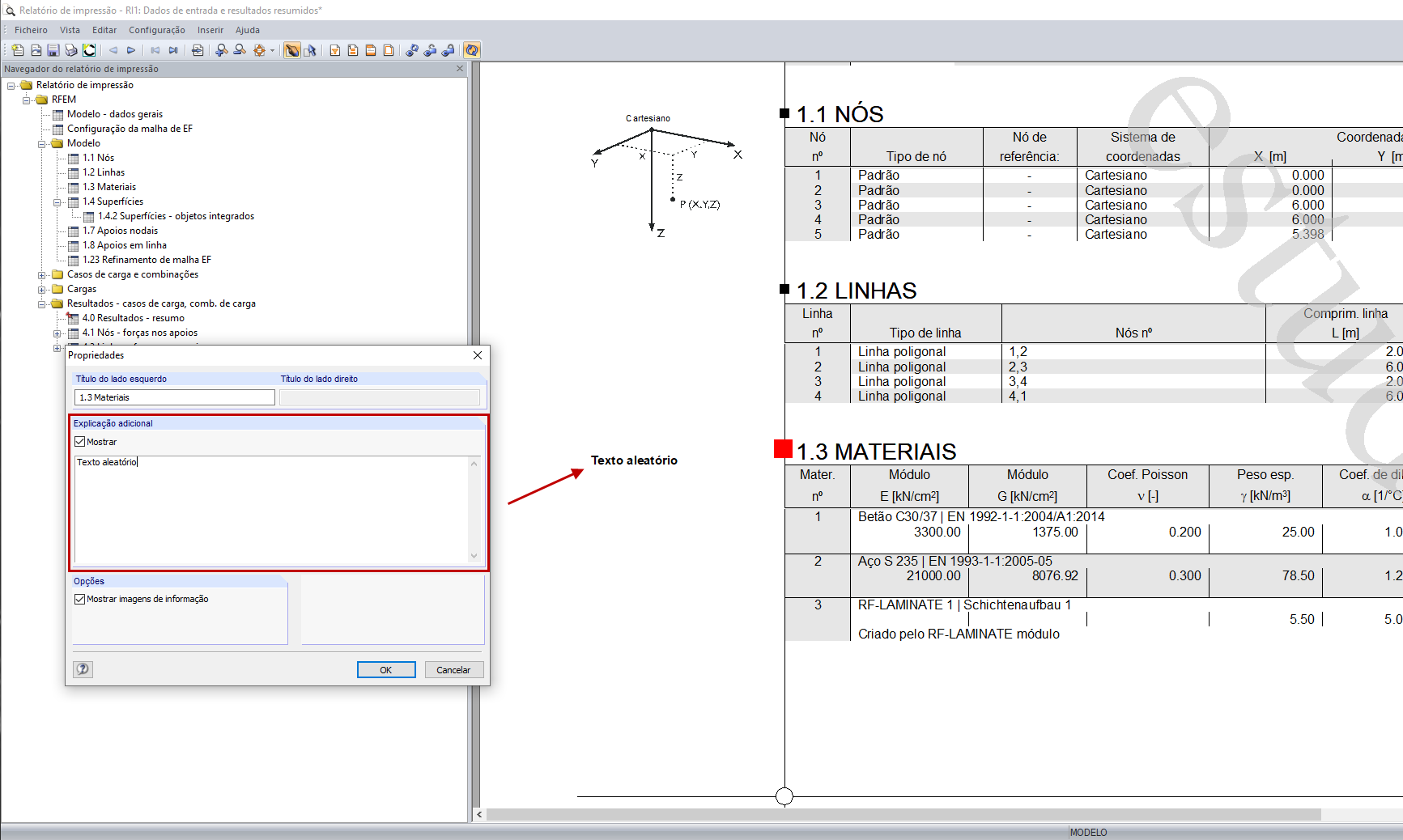Click the blue arrow with closed padlock icon
The height and width of the screenshot is (840, 1403).
coord(448,50)
